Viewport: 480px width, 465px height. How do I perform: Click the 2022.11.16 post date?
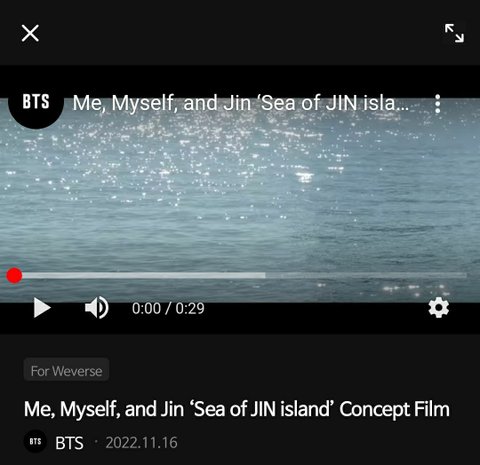[x=141, y=443]
